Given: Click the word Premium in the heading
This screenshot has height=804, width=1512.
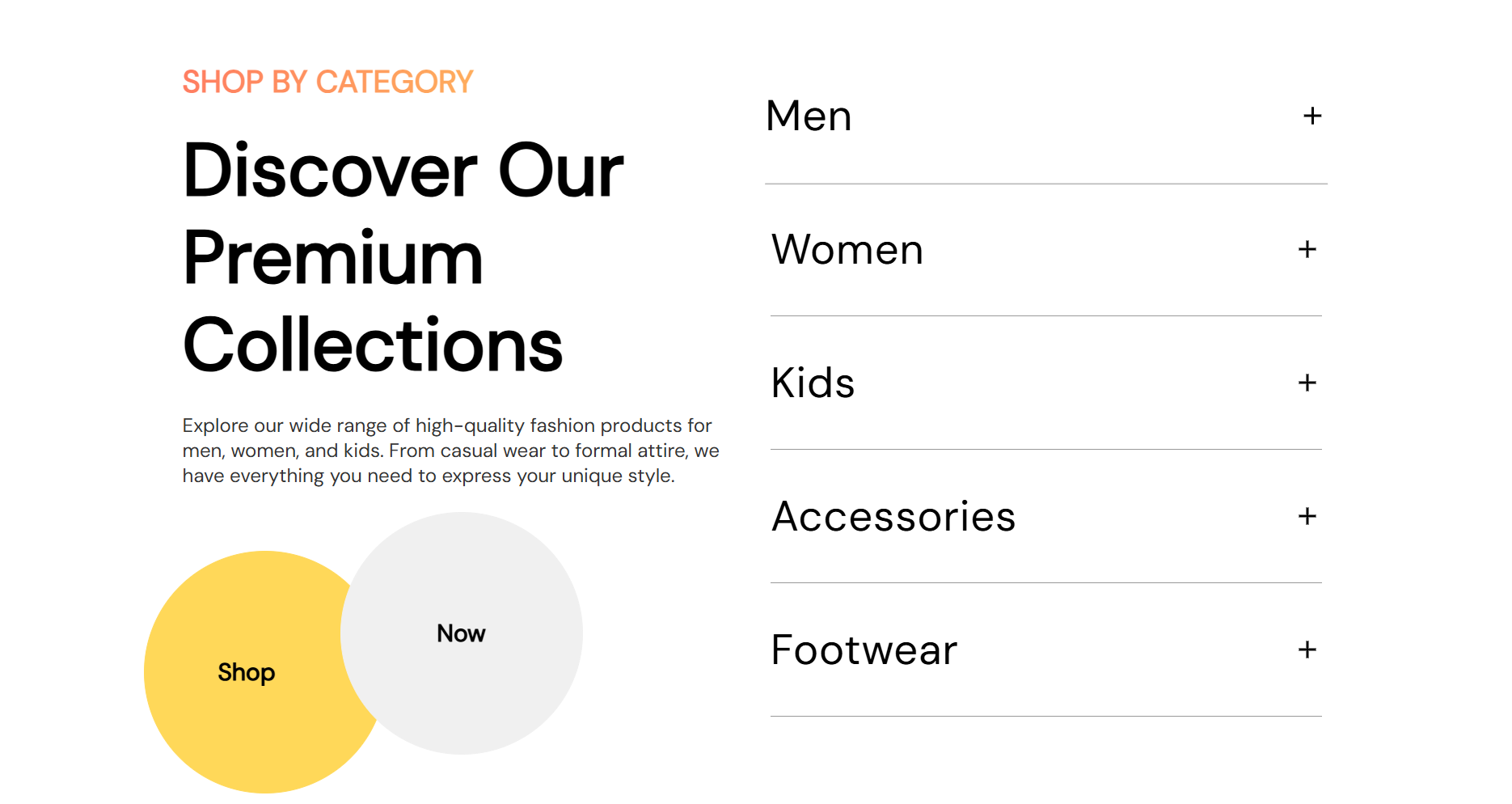Looking at the screenshot, I should point(332,258).
